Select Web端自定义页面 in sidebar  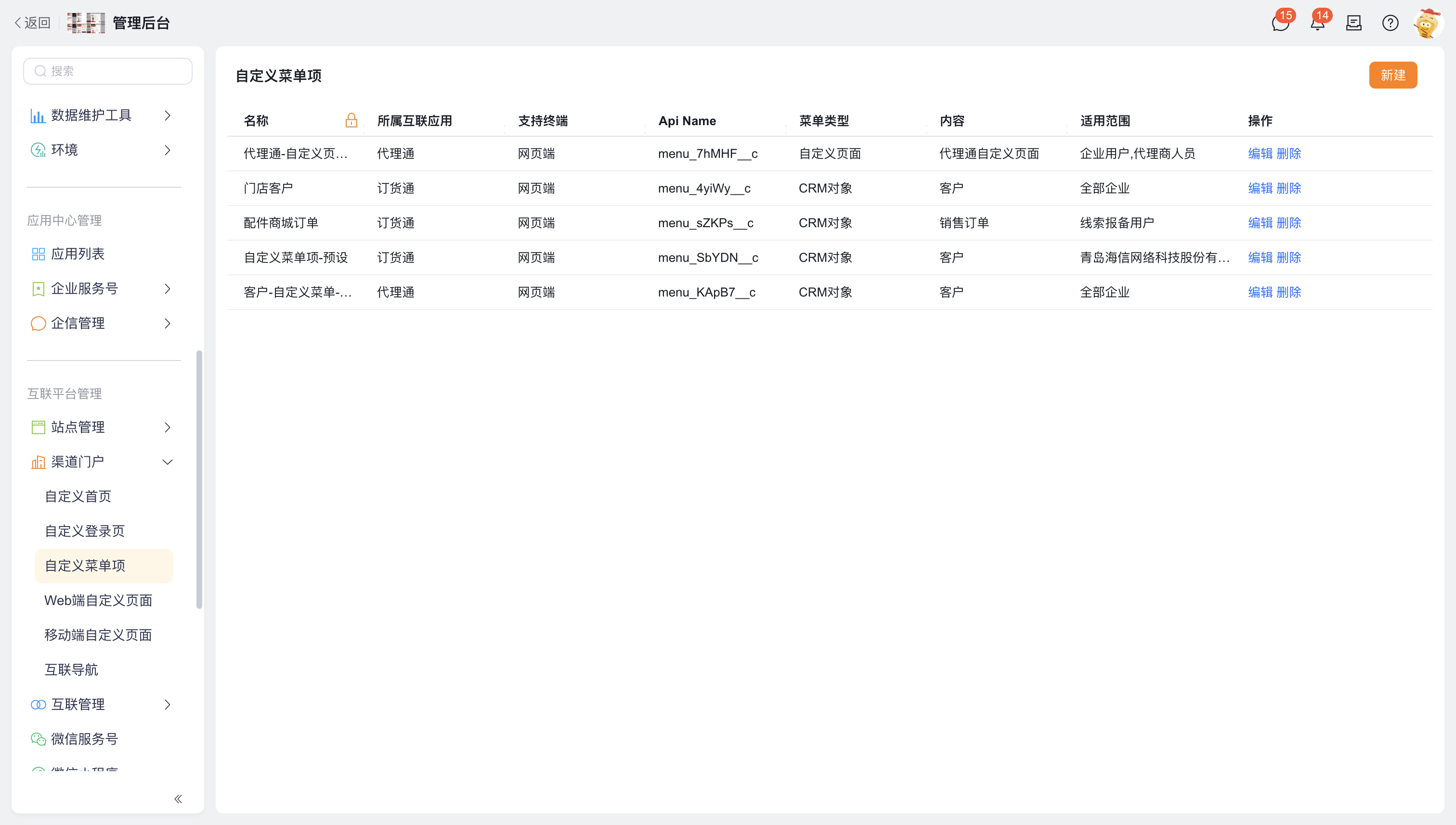[98, 601]
